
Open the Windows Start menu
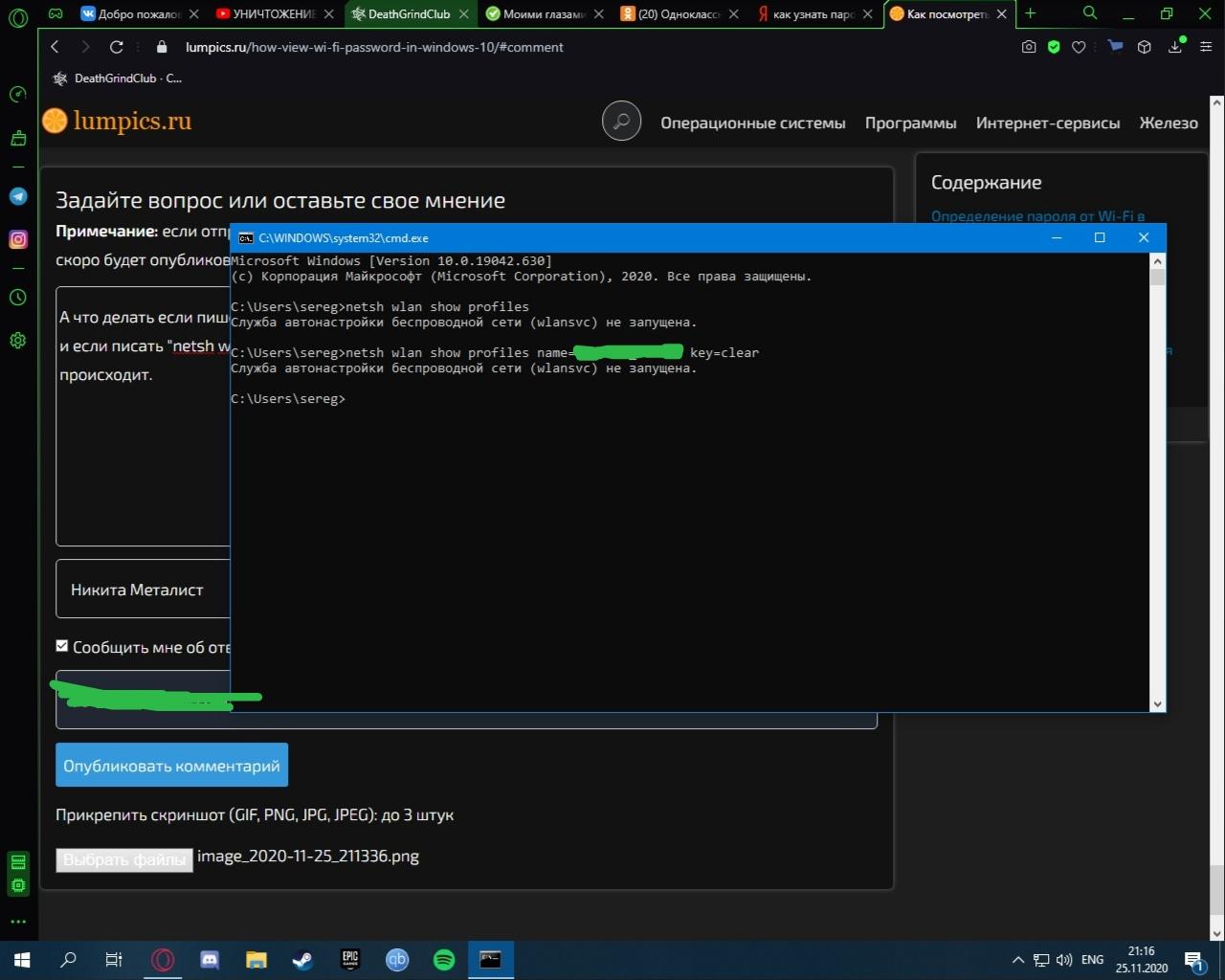pyautogui.click(x=22, y=959)
